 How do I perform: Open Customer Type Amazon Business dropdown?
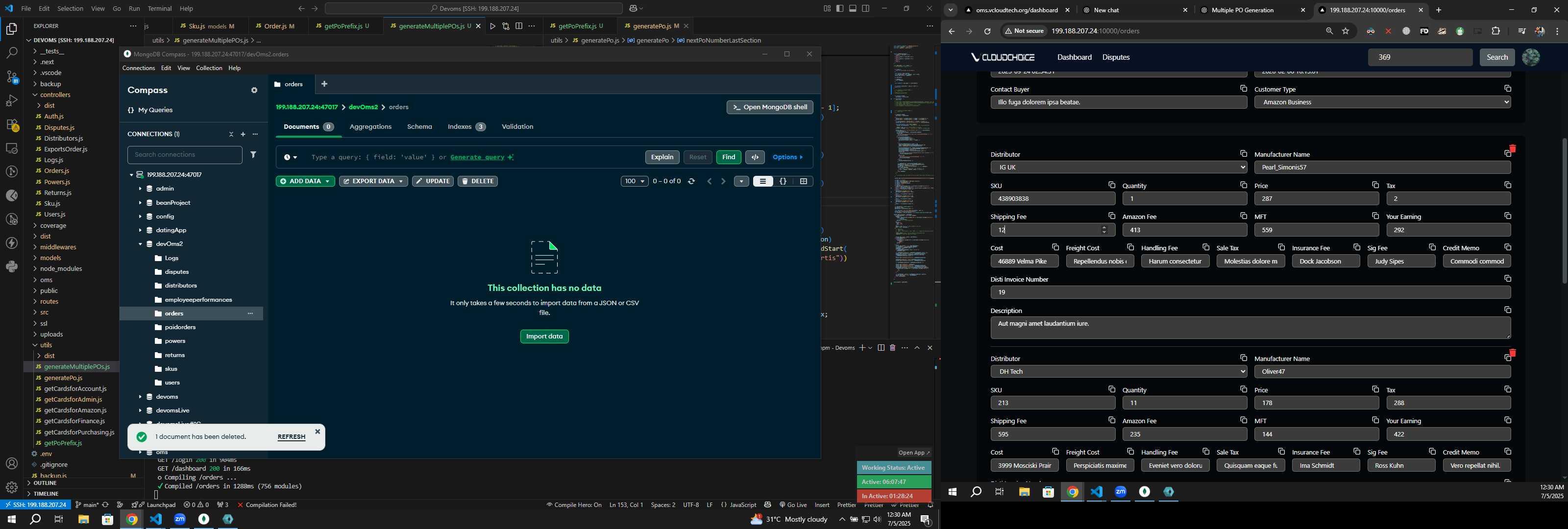point(1382,102)
